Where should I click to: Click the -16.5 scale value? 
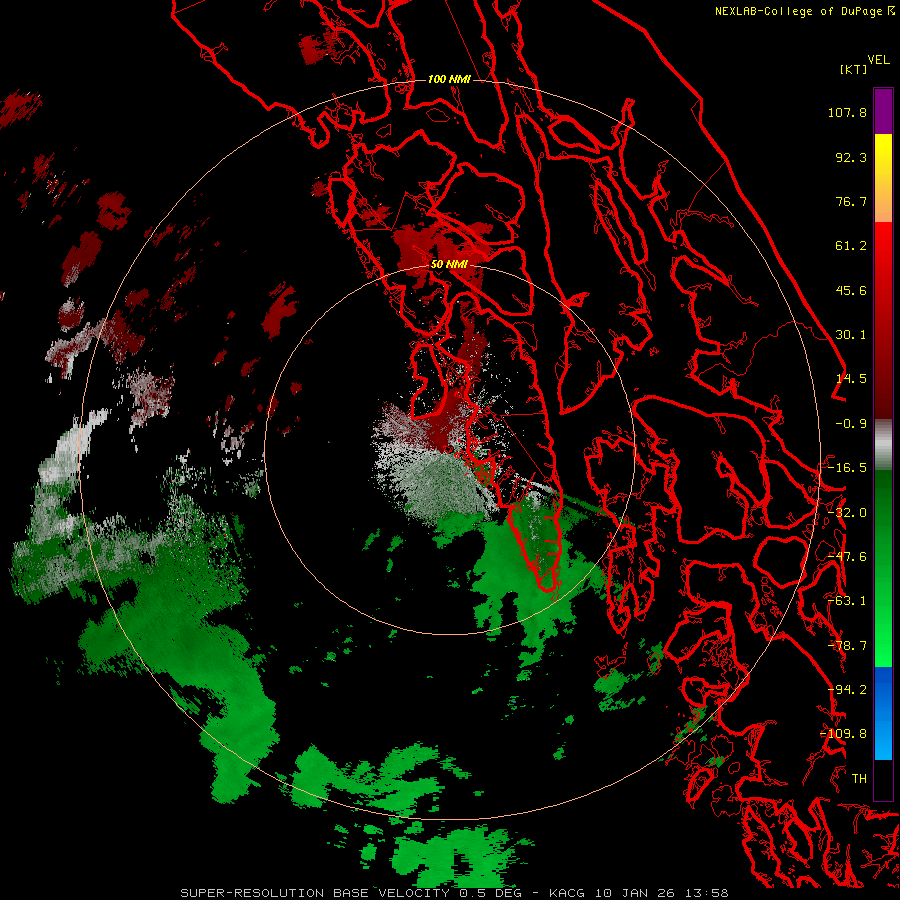(x=847, y=468)
